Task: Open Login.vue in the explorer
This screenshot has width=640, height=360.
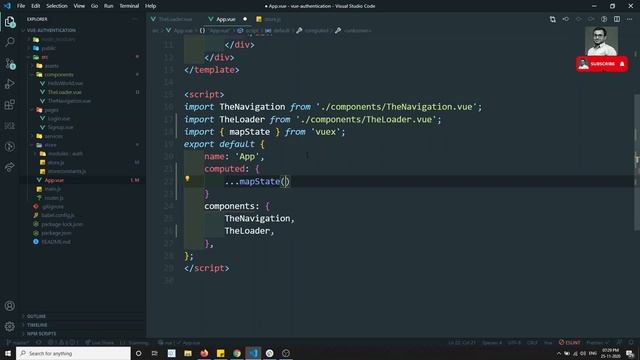Action: coord(59,118)
